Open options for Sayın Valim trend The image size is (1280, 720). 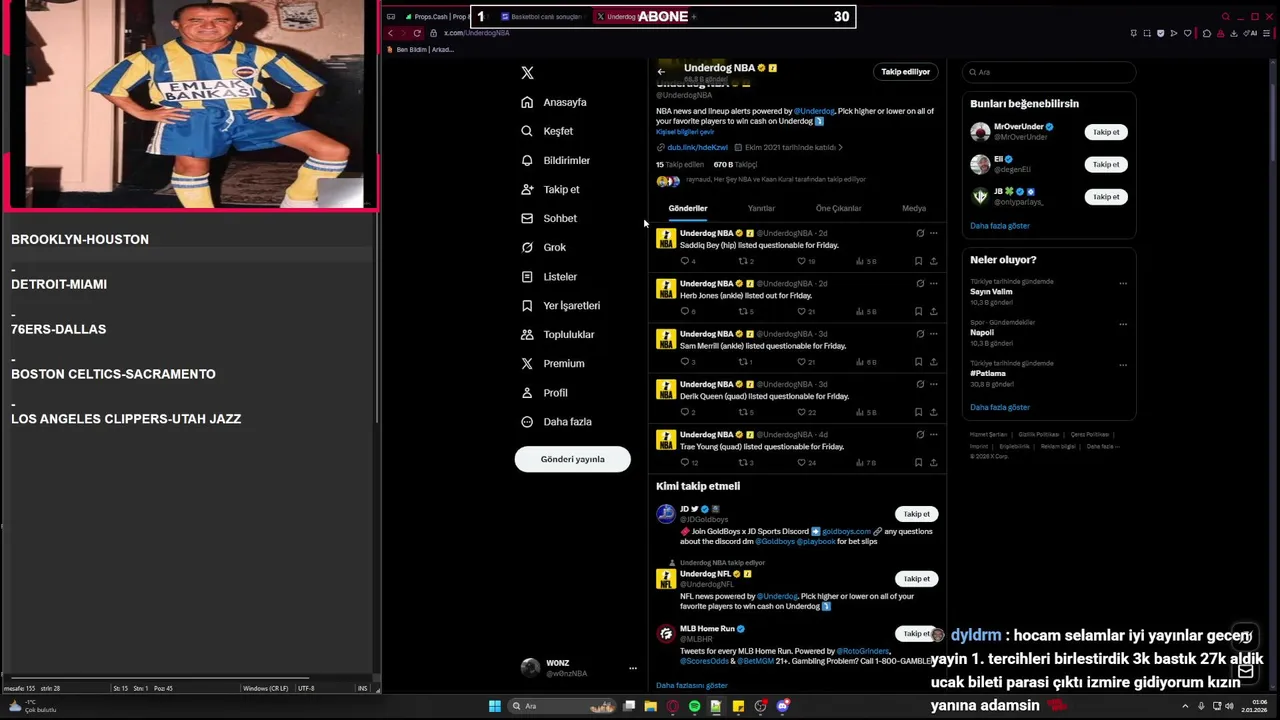point(1123,283)
